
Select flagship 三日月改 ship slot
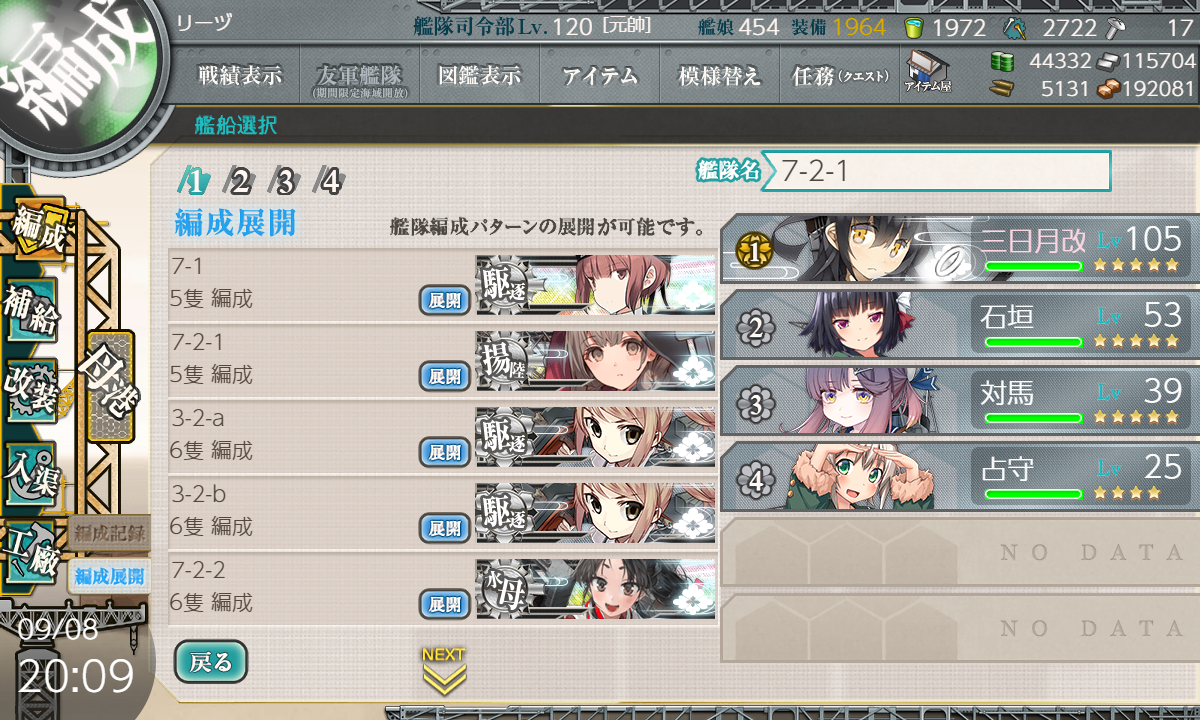point(960,248)
